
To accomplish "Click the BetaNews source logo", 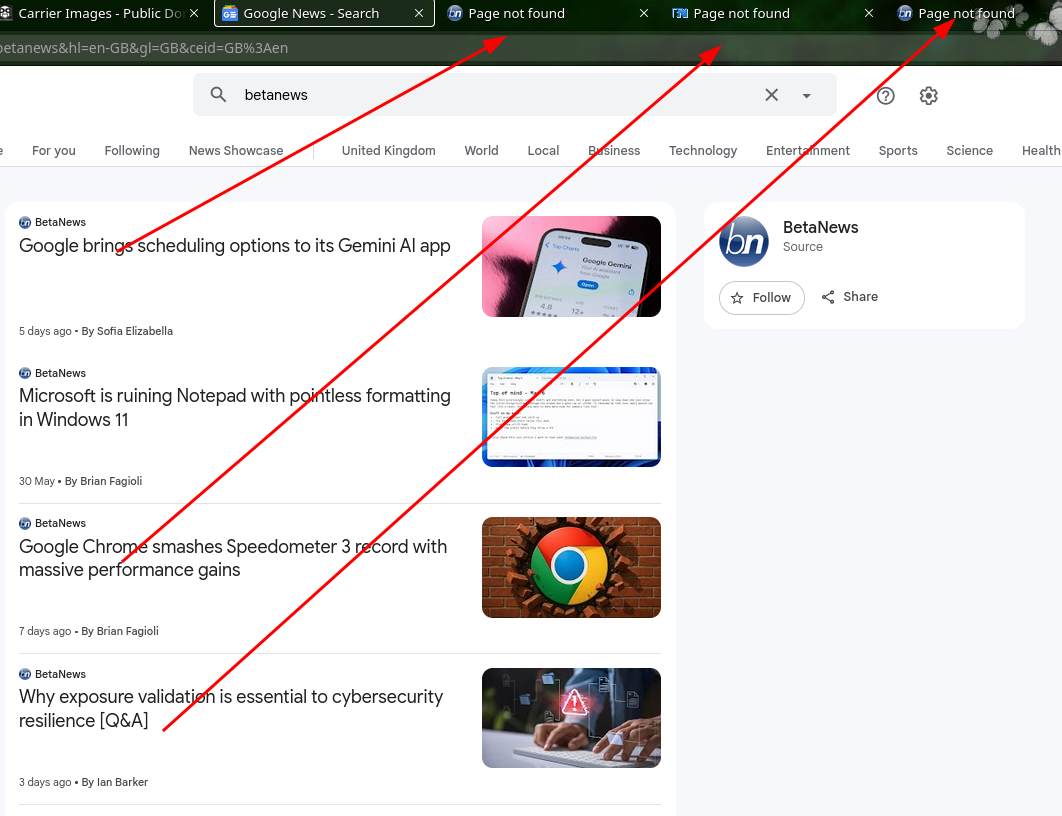I will click(x=744, y=241).
